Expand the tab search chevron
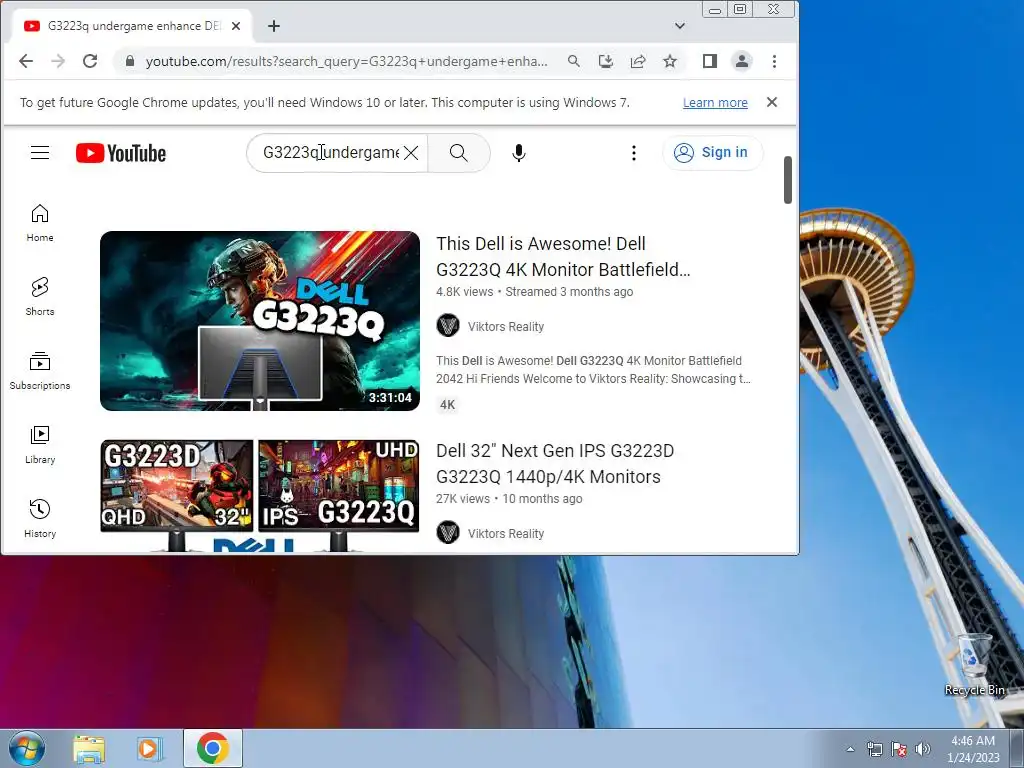Image resolution: width=1024 pixels, height=768 pixels. (680, 26)
